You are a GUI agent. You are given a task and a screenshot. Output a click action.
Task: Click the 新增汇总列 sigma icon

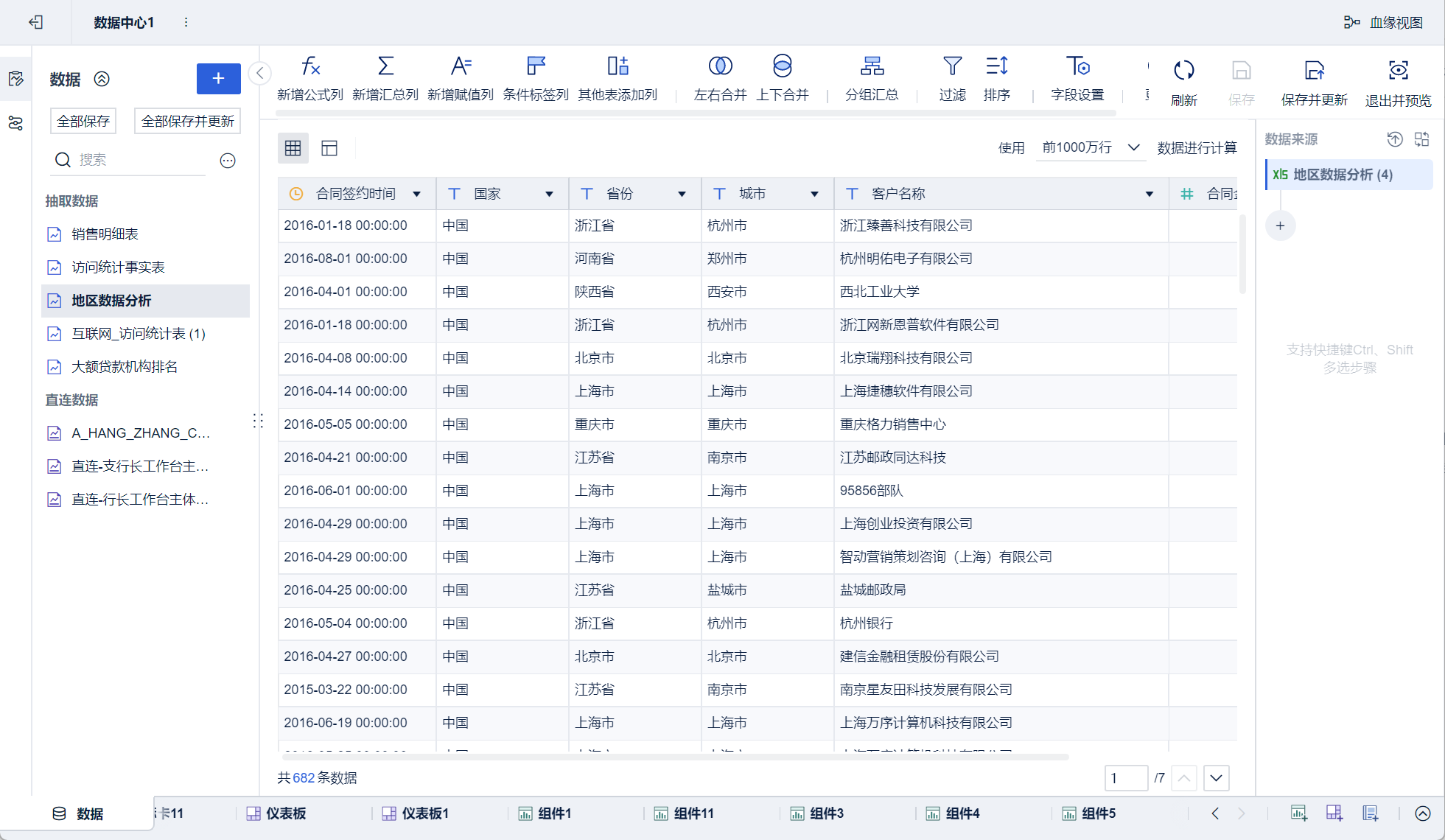tap(385, 67)
